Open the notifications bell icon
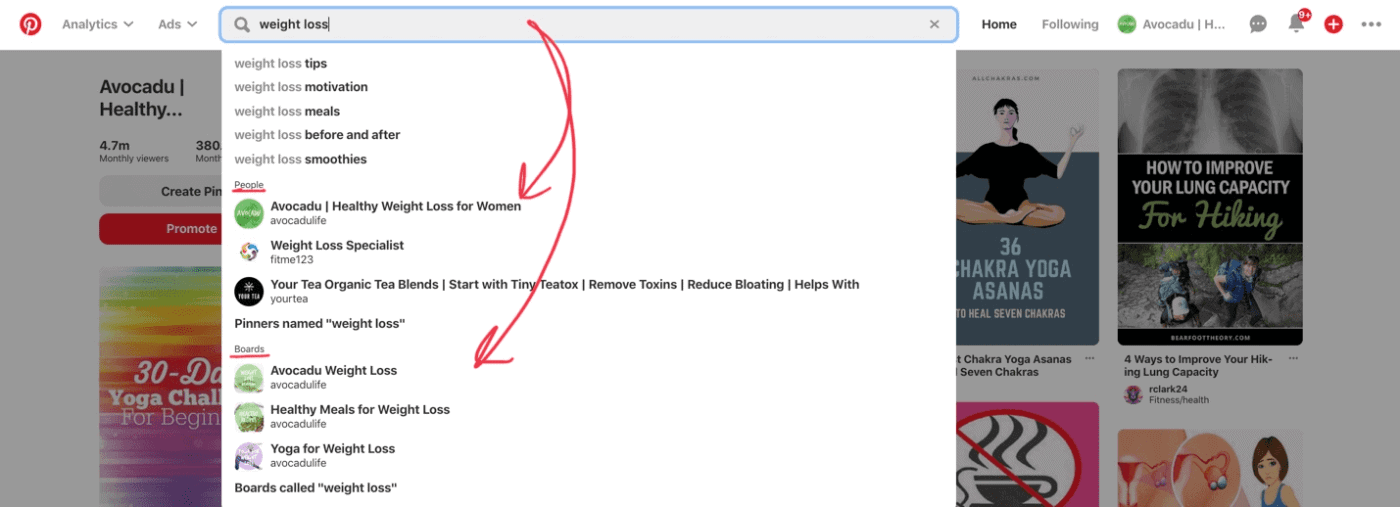 pos(1296,23)
